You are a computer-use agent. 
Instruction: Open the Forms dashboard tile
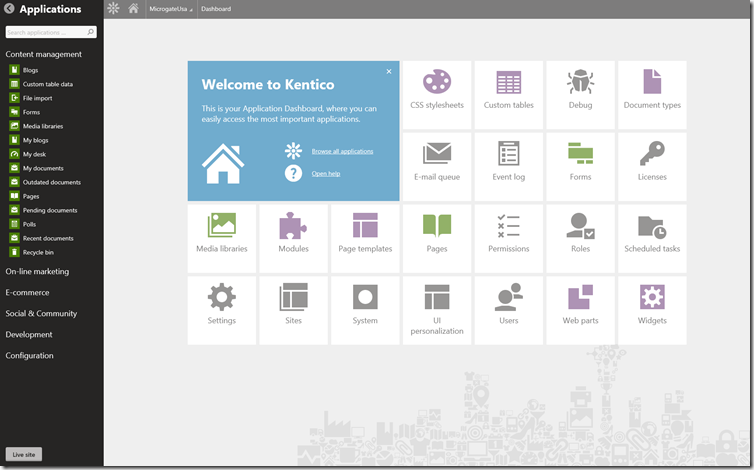(580, 166)
